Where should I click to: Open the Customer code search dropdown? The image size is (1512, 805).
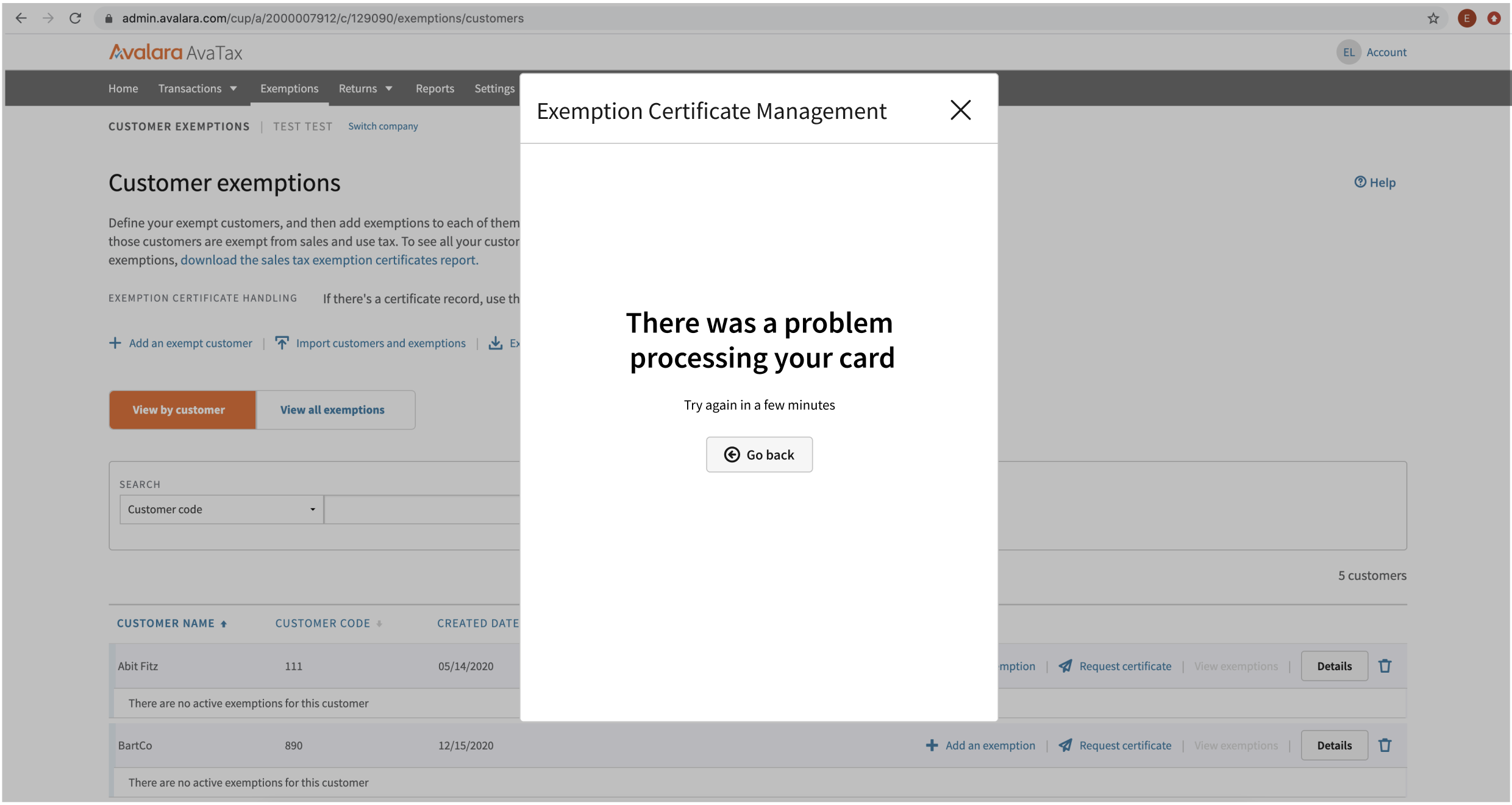(221, 509)
